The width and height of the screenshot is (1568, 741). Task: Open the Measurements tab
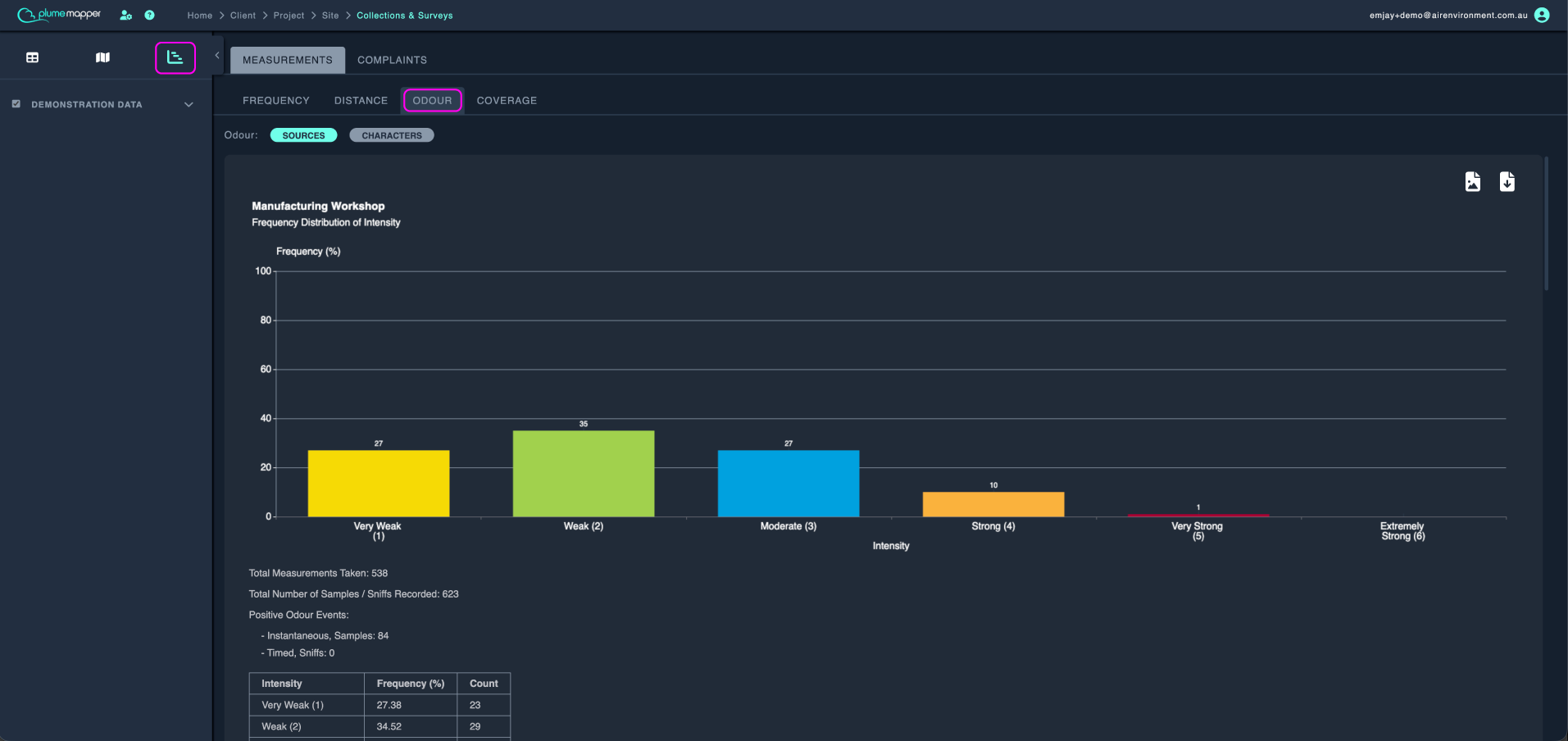288,60
